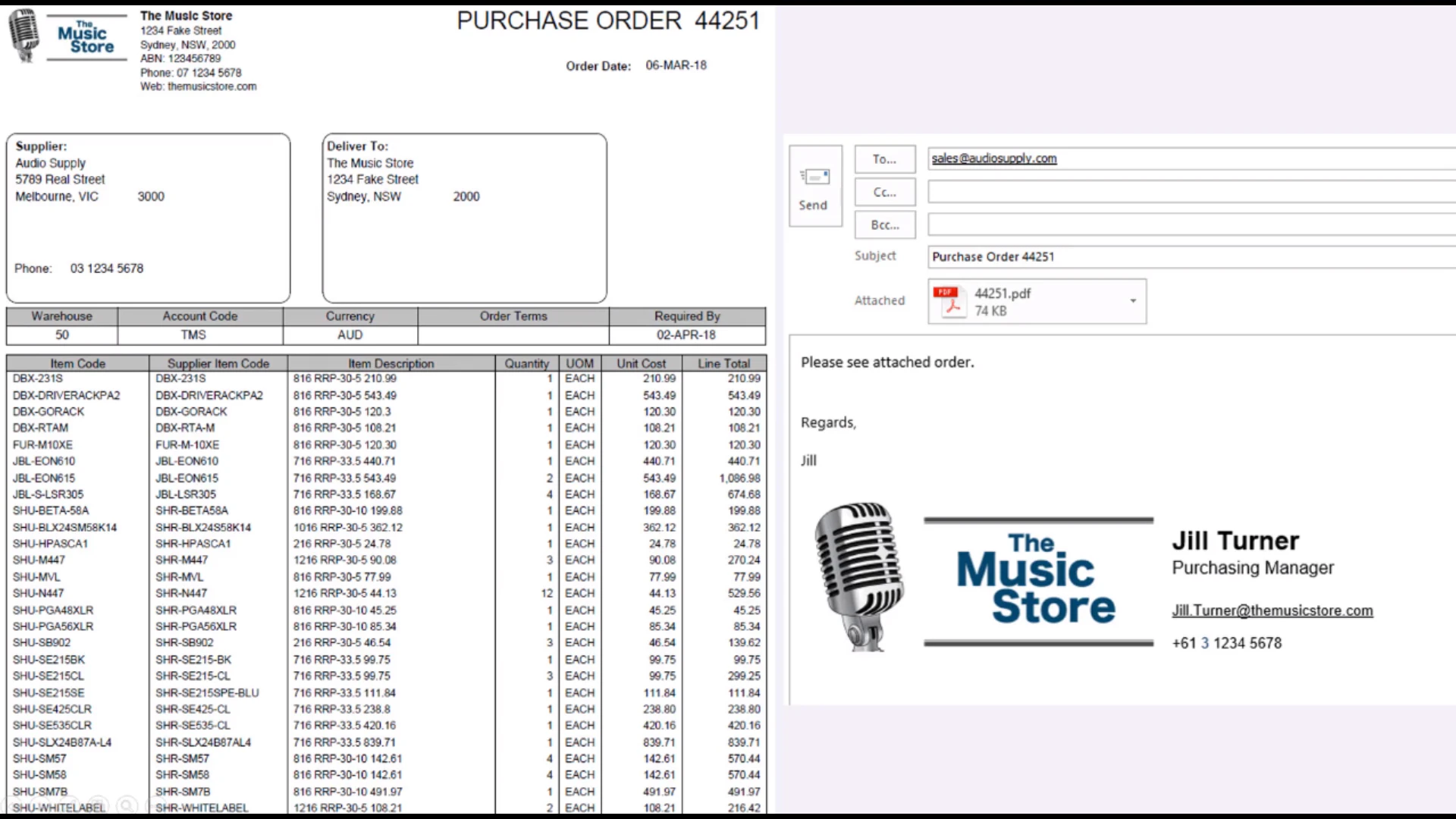The image size is (1456, 819).
Task: Open the To... address book button
Action: pos(884,159)
